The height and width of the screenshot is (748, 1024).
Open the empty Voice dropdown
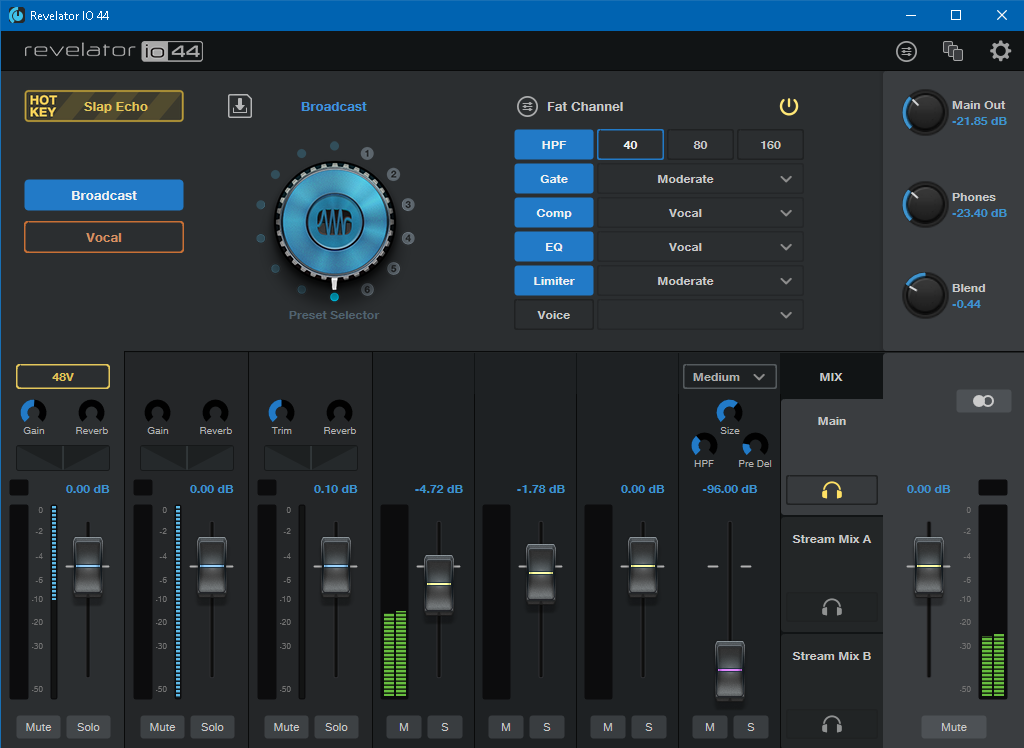tap(700, 314)
